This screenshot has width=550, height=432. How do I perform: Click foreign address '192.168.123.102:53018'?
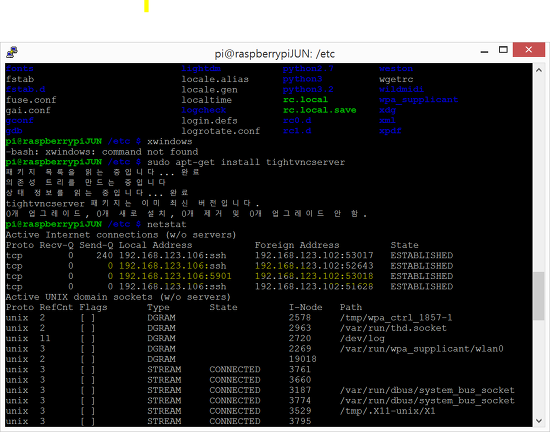click(x=314, y=276)
